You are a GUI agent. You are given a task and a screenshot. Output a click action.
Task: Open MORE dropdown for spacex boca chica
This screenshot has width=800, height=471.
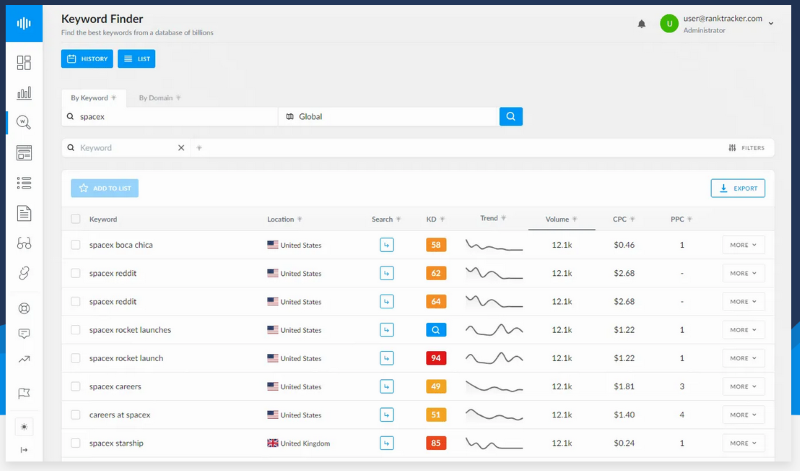[x=743, y=245]
